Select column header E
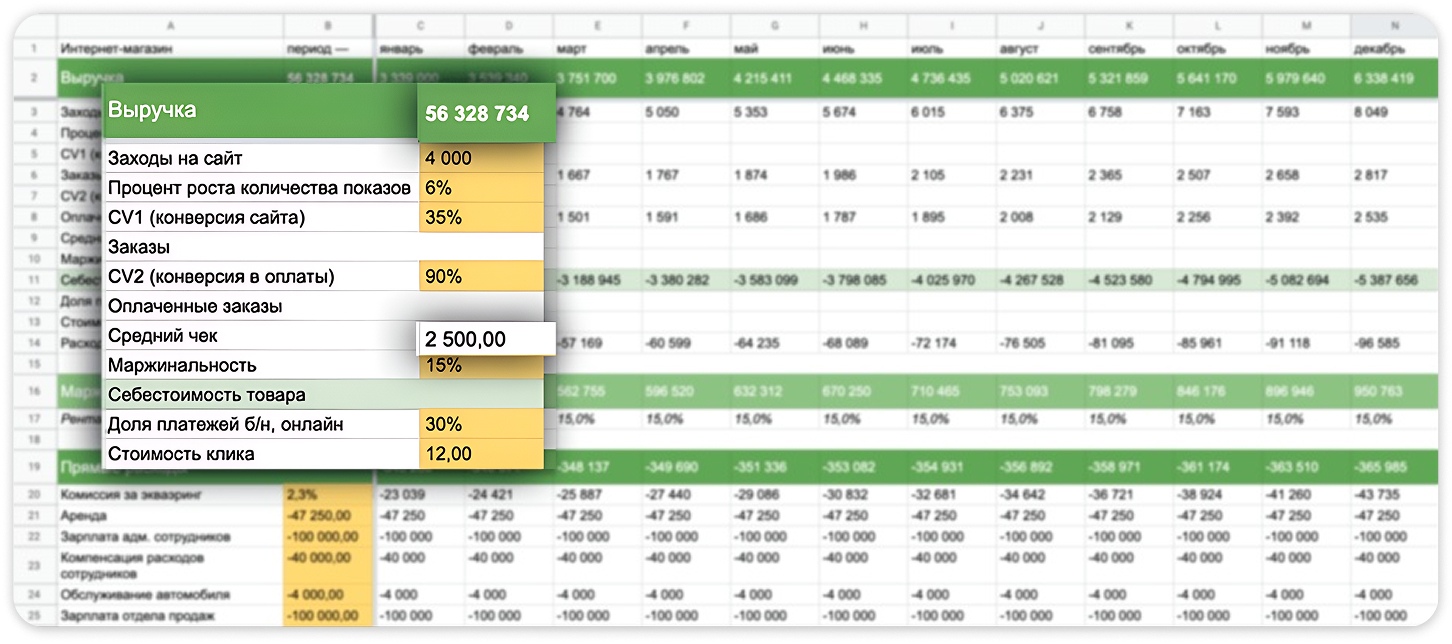Screen dimensions: 1452x644 coord(597,26)
